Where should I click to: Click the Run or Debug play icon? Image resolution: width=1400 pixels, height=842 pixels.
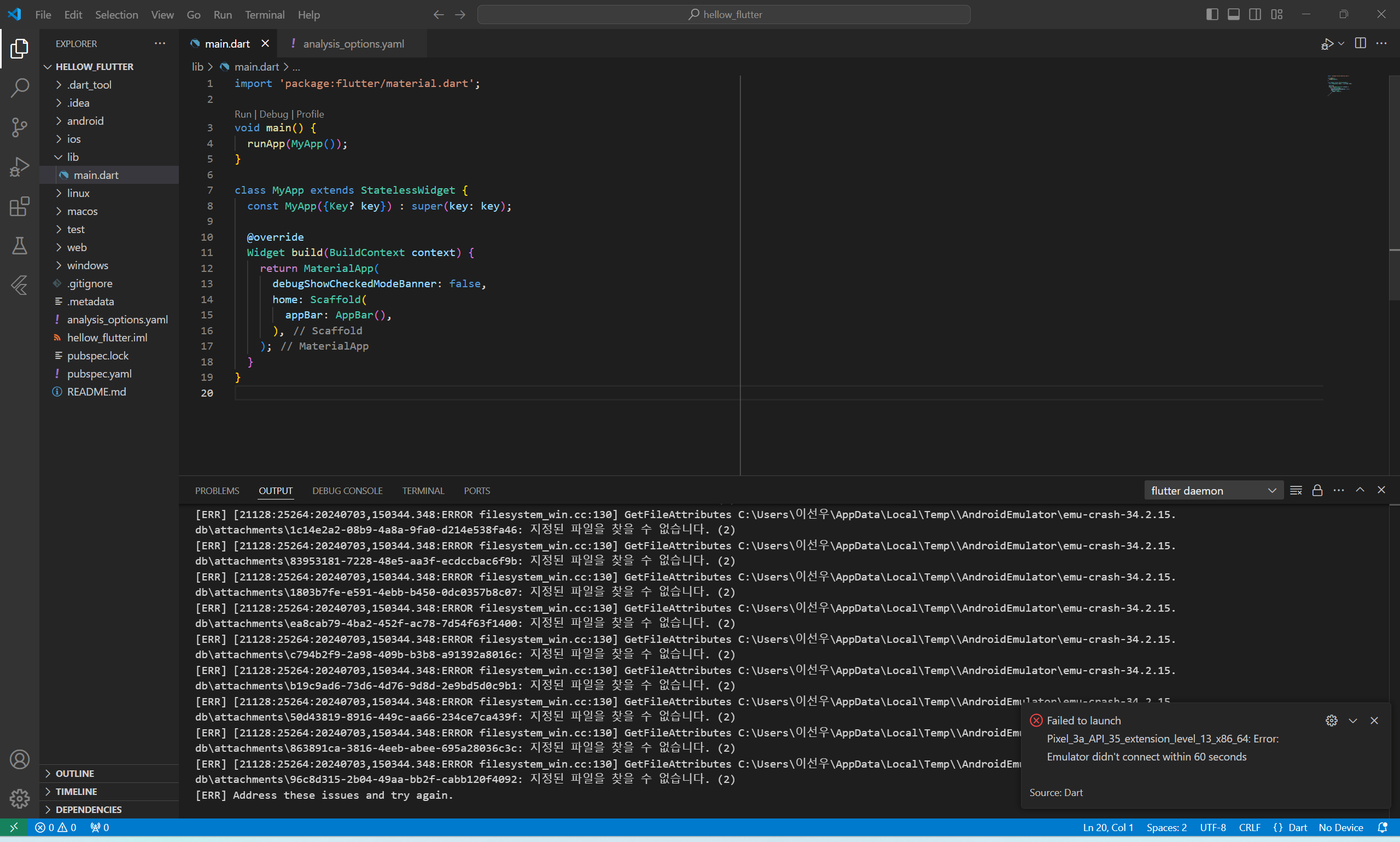tap(1327, 44)
